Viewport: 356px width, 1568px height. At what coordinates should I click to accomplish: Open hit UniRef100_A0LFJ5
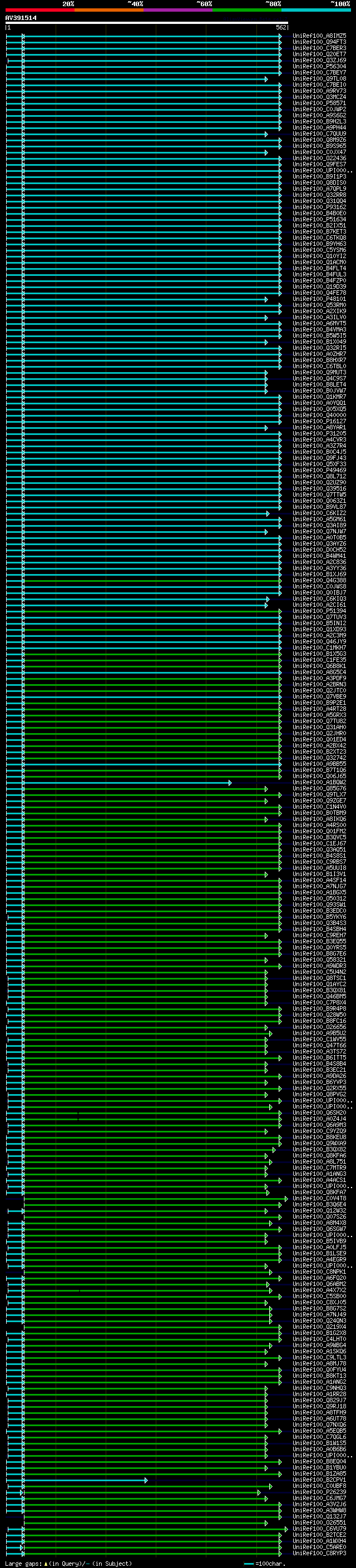[319, 1247]
